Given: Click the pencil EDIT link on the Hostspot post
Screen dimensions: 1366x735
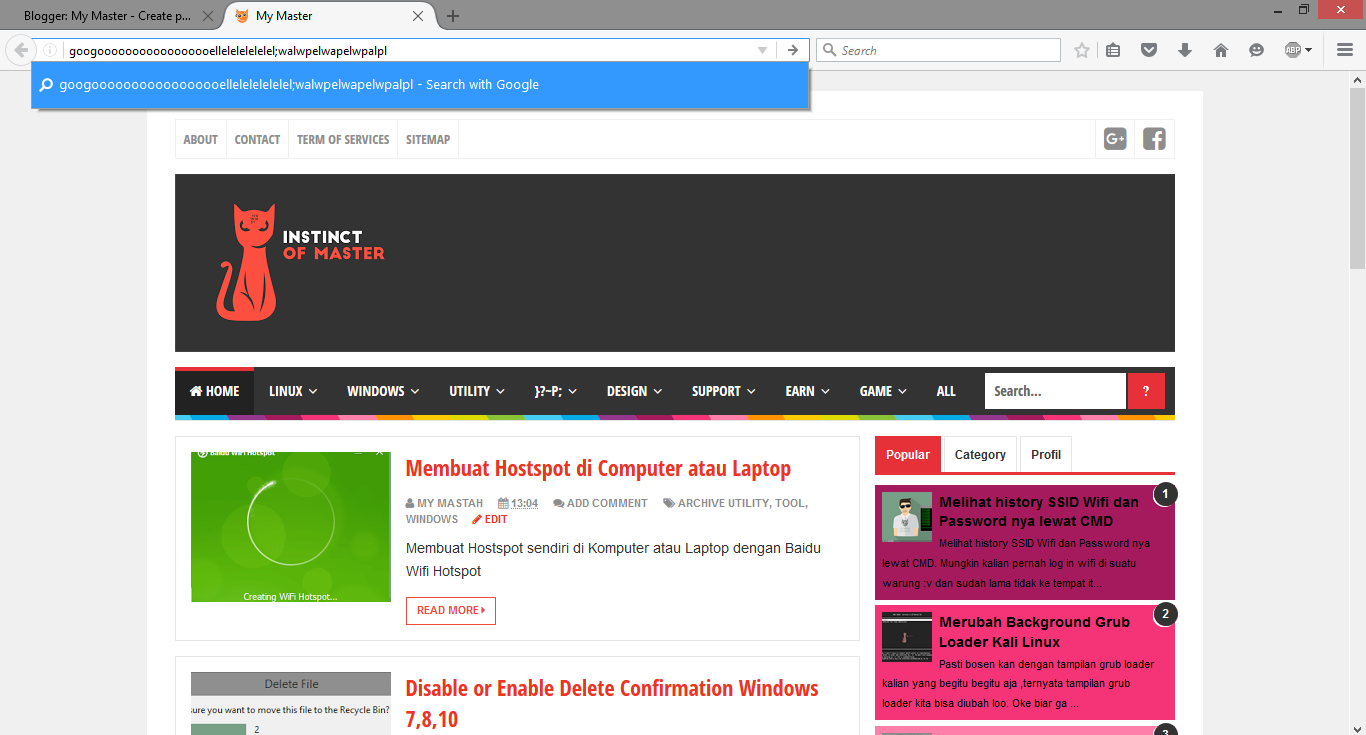Looking at the screenshot, I should click(490, 519).
